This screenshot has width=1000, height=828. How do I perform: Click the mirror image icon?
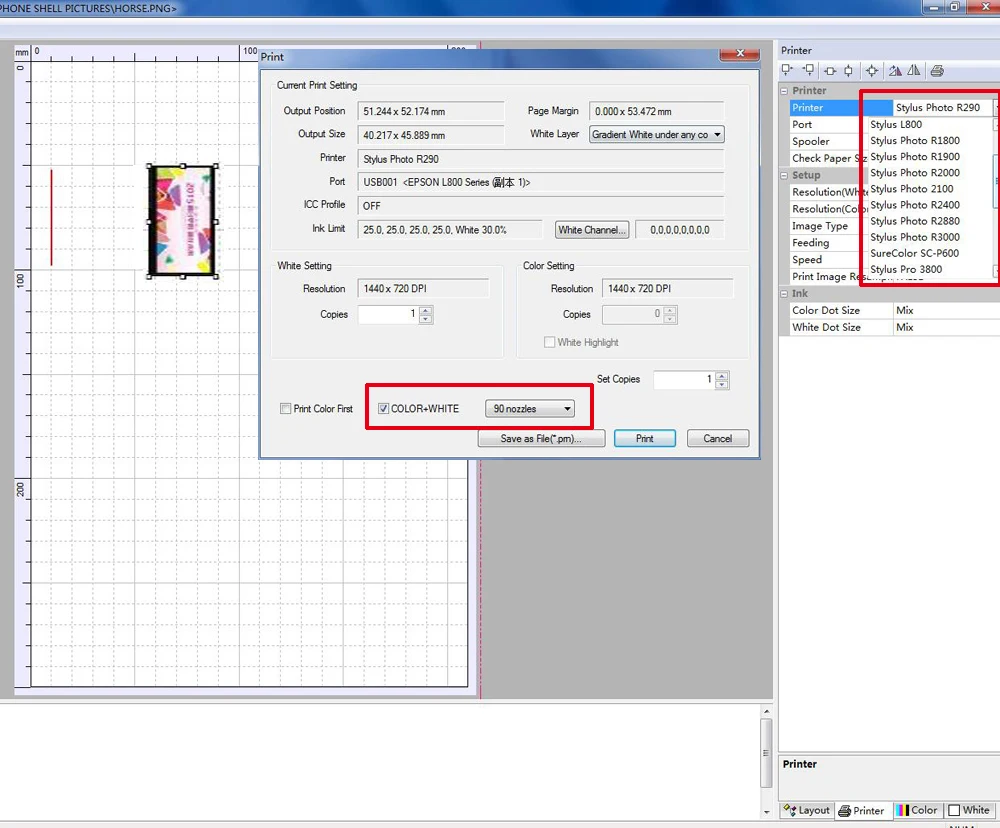tap(914, 71)
